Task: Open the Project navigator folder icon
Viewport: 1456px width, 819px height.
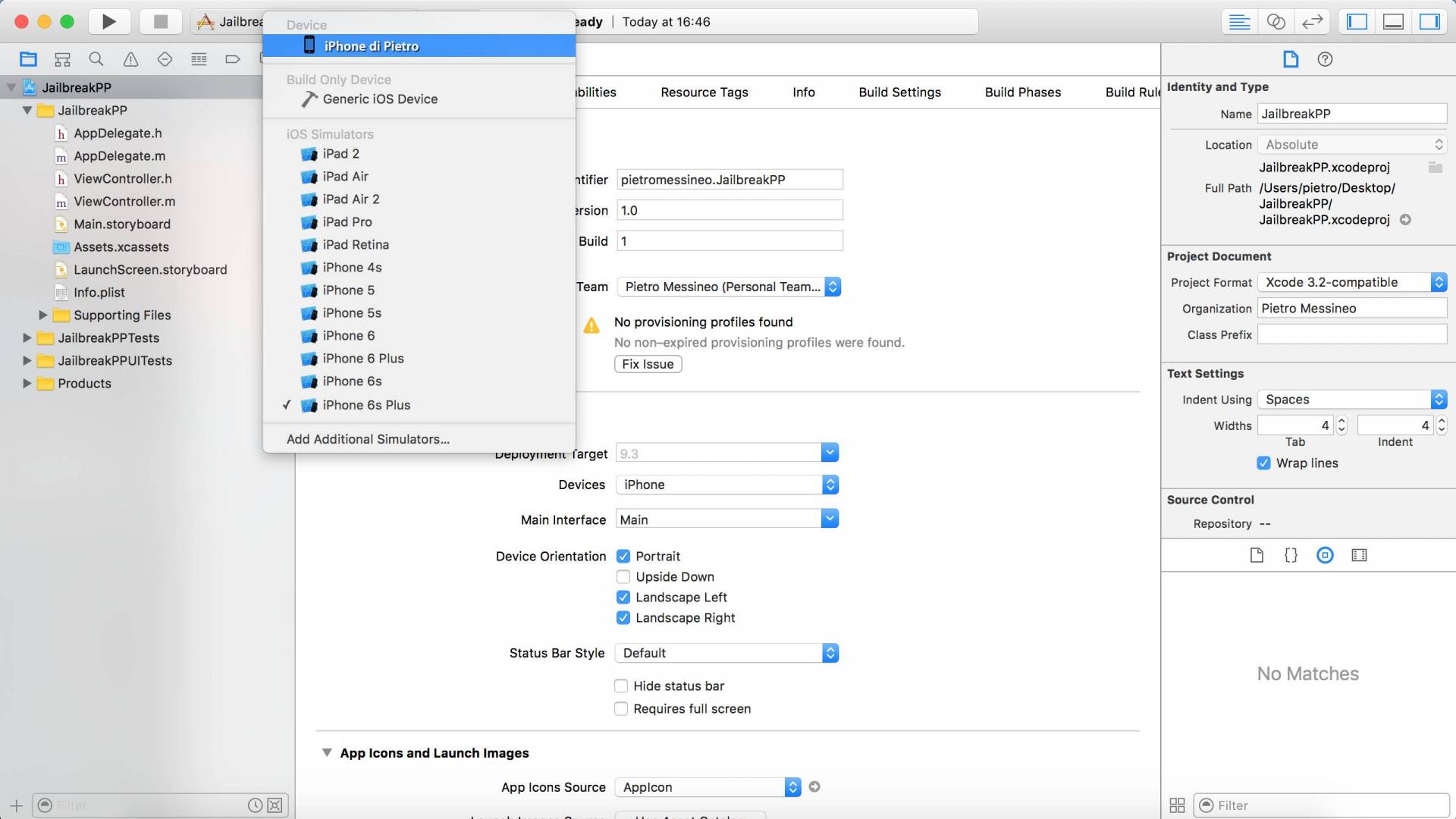Action: pos(28,59)
